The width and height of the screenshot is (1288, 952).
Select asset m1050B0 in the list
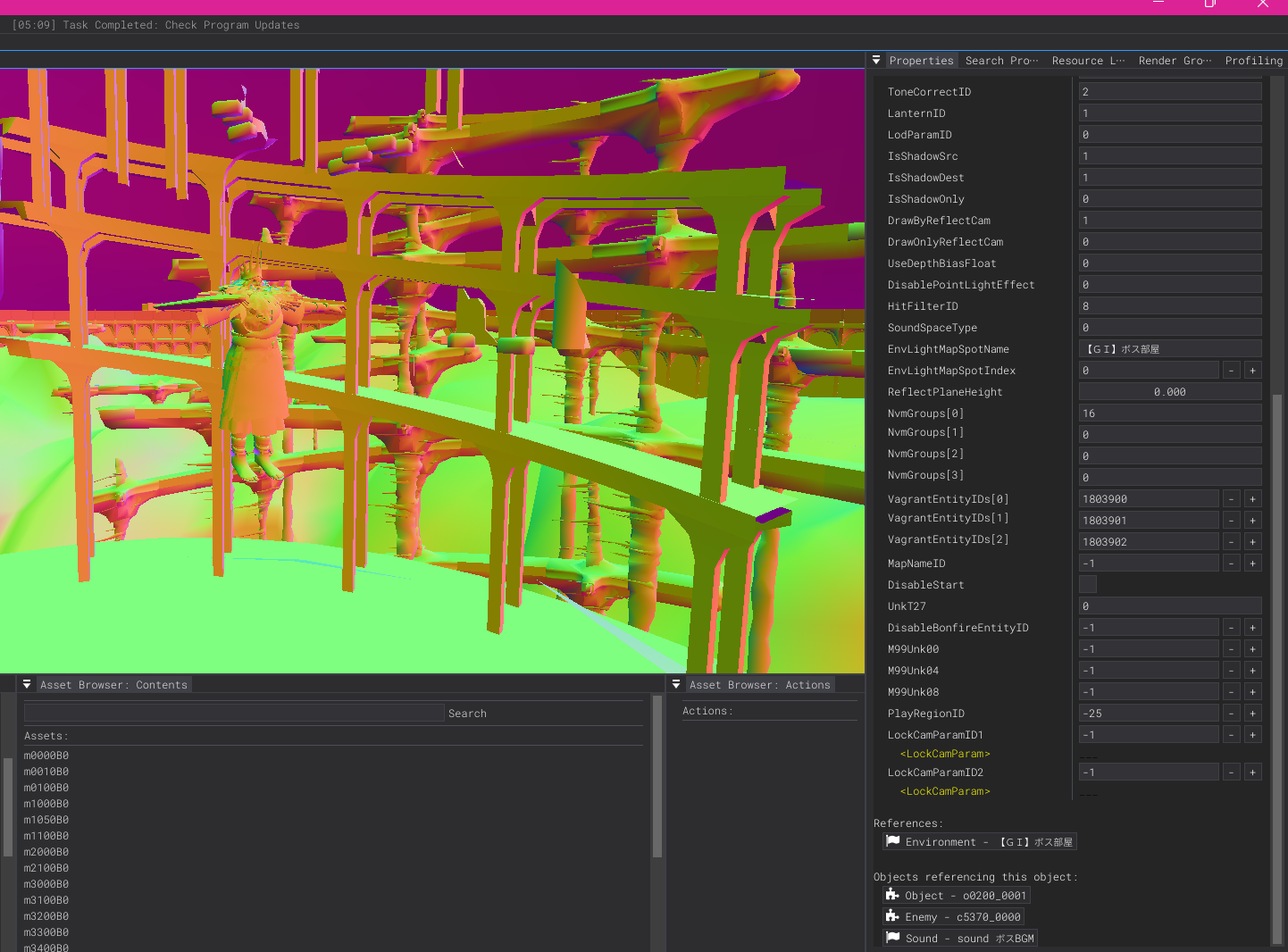click(46, 820)
